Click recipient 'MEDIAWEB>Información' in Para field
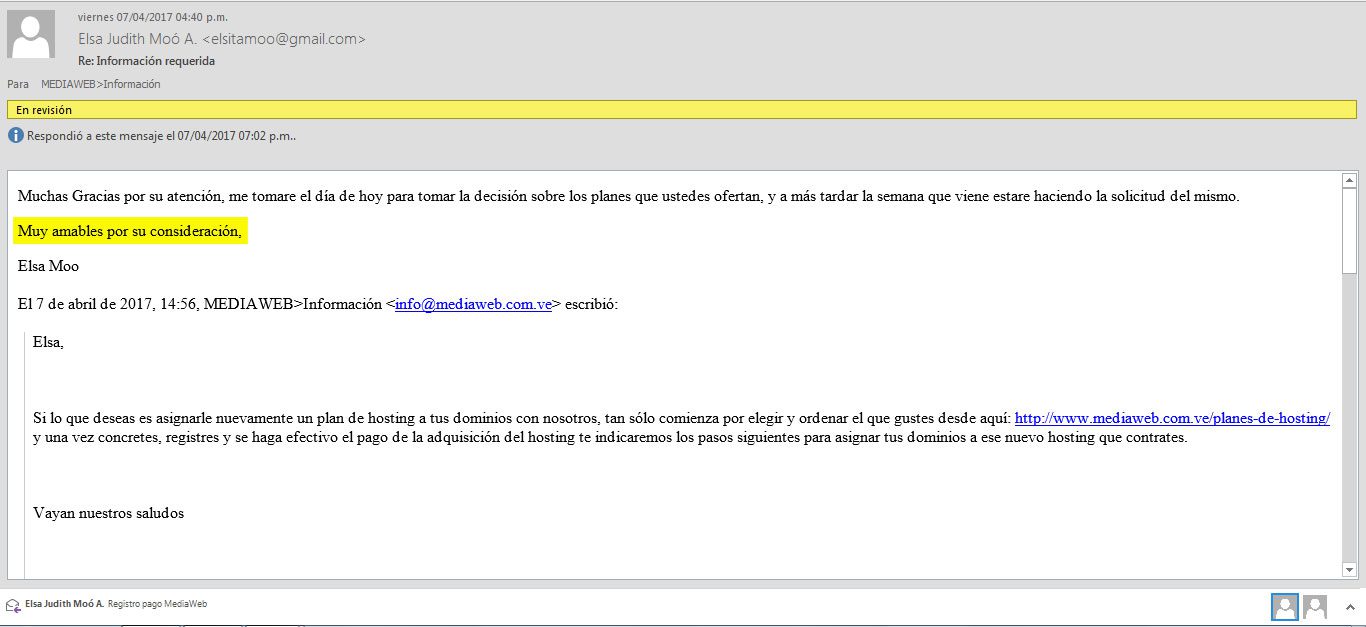The image size is (1366, 627). click(101, 84)
